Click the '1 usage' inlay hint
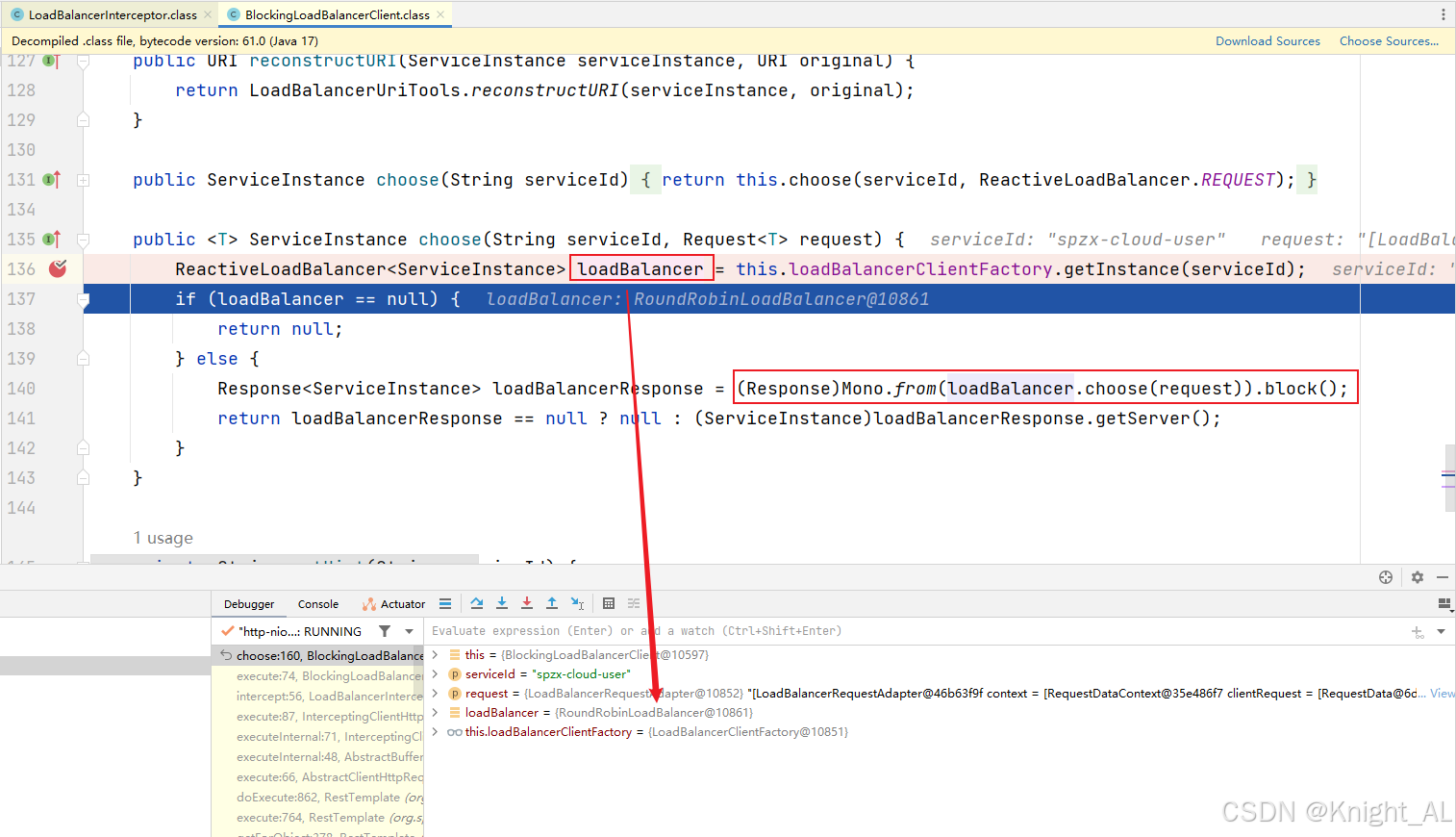The width and height of the screenshot is (1456, 837). [x=163, y=538]
